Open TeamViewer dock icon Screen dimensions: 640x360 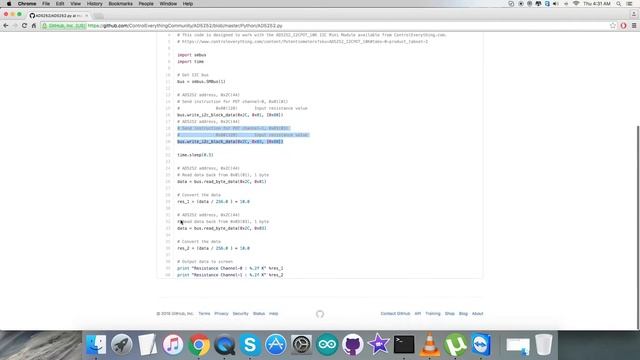[x=481, y=344]
